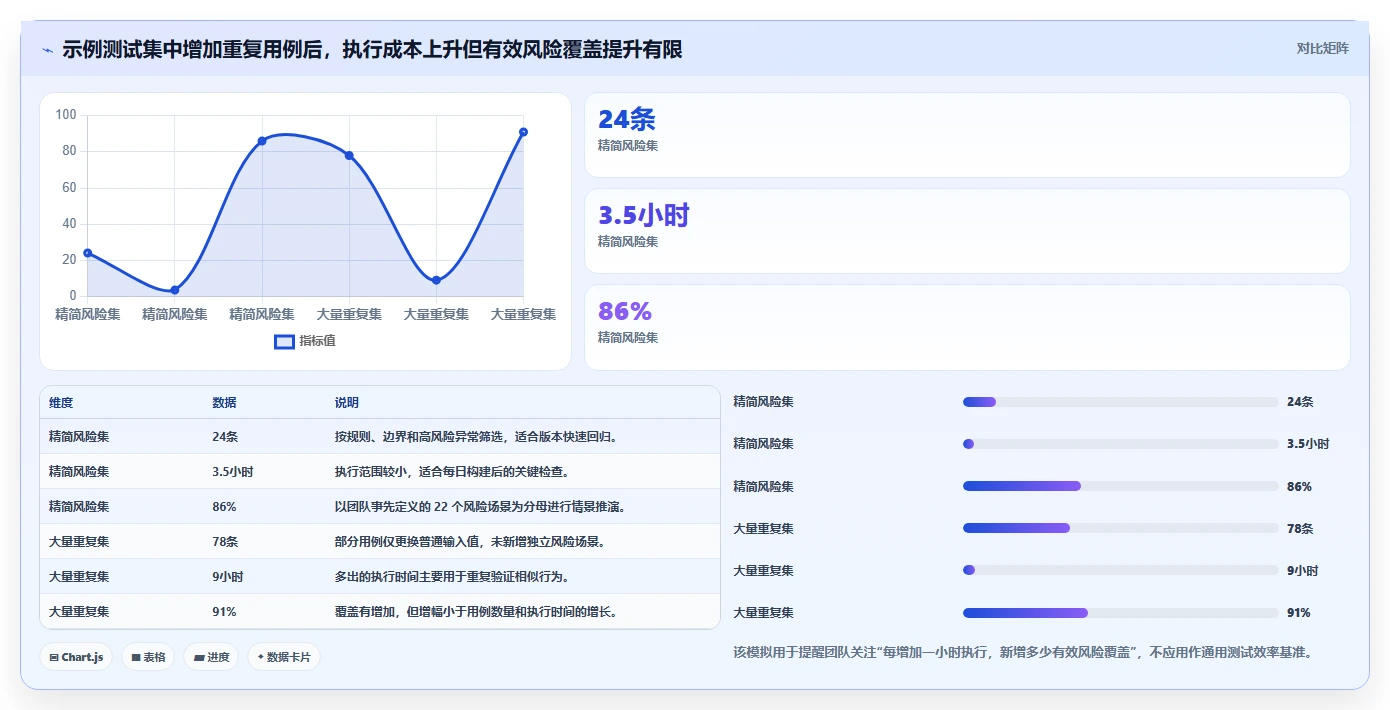
Task: Click the 数据 table column header
Action: click(224, 403)
